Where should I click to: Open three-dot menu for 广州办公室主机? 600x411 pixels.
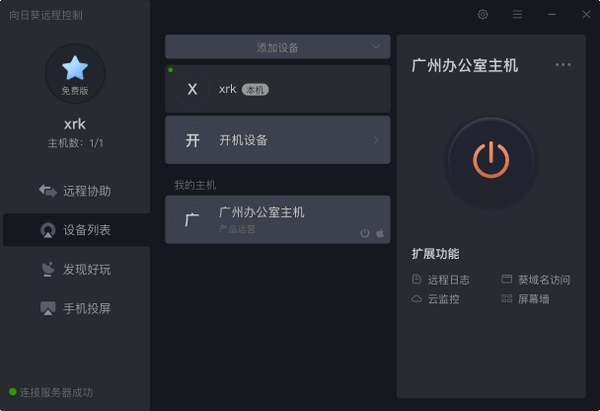(563, 65)
